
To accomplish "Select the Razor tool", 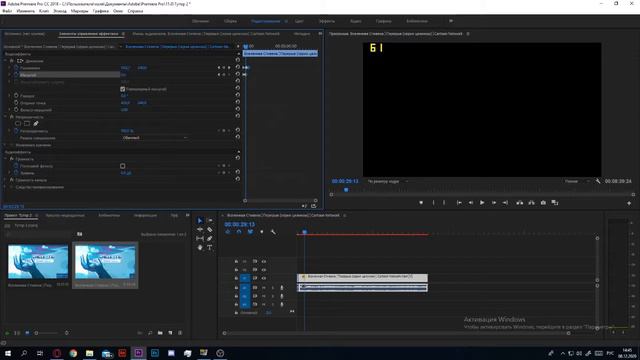I will 209,229.
